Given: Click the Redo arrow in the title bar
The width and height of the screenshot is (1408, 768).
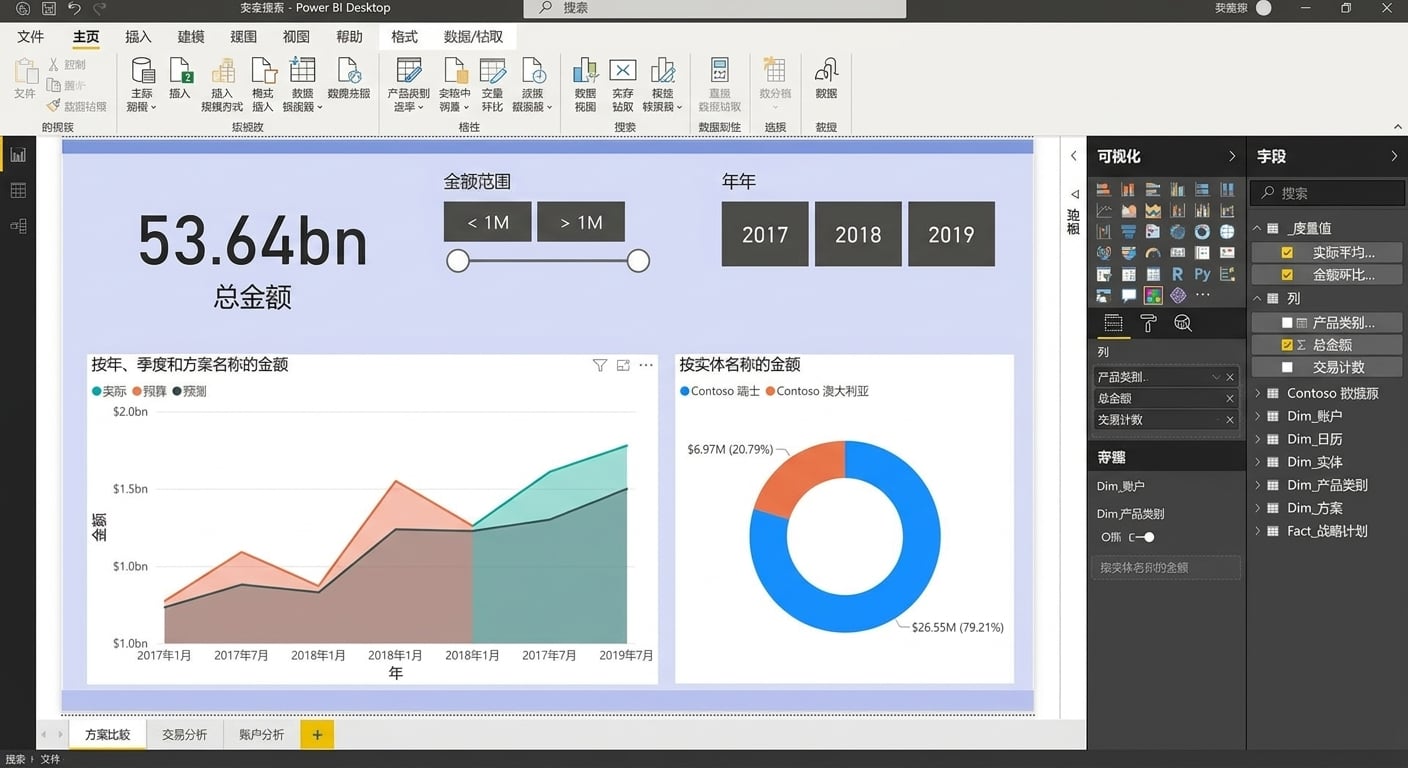Looking at the screenshot, I should tap(100, 8).
